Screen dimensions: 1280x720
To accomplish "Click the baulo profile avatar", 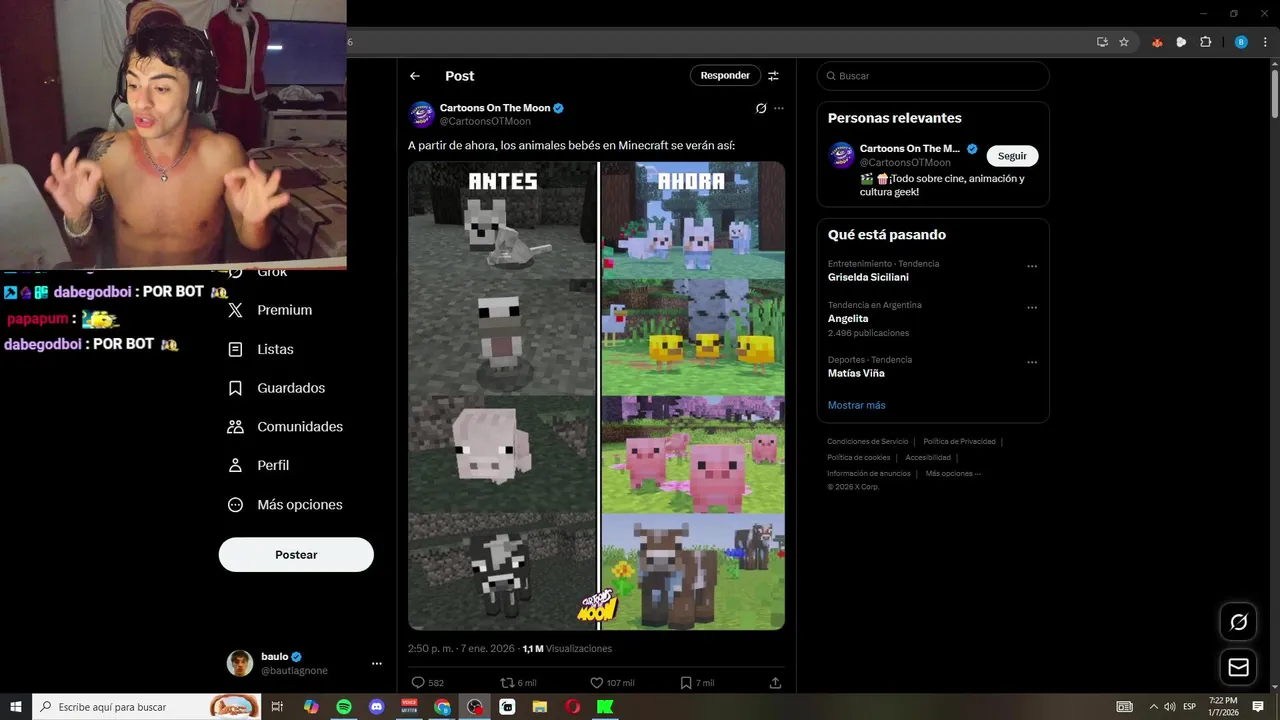I will [240, 663].
